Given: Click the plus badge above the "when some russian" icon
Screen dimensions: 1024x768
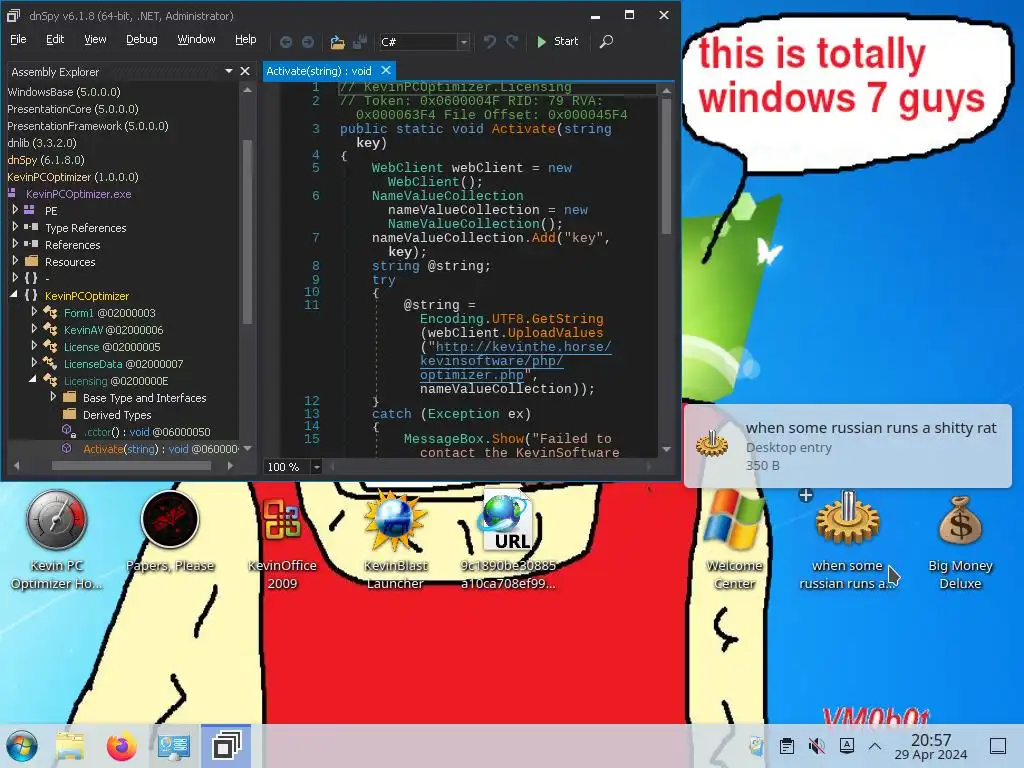Looking at the screenshot, I should click(x=806, y=495).
